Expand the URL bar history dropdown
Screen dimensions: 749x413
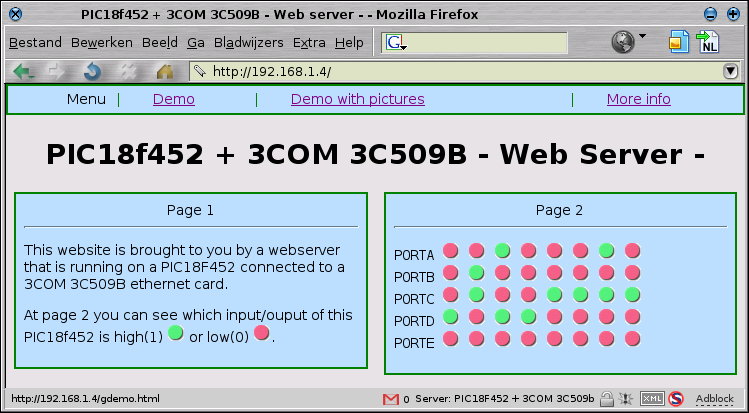coord(731,72)
